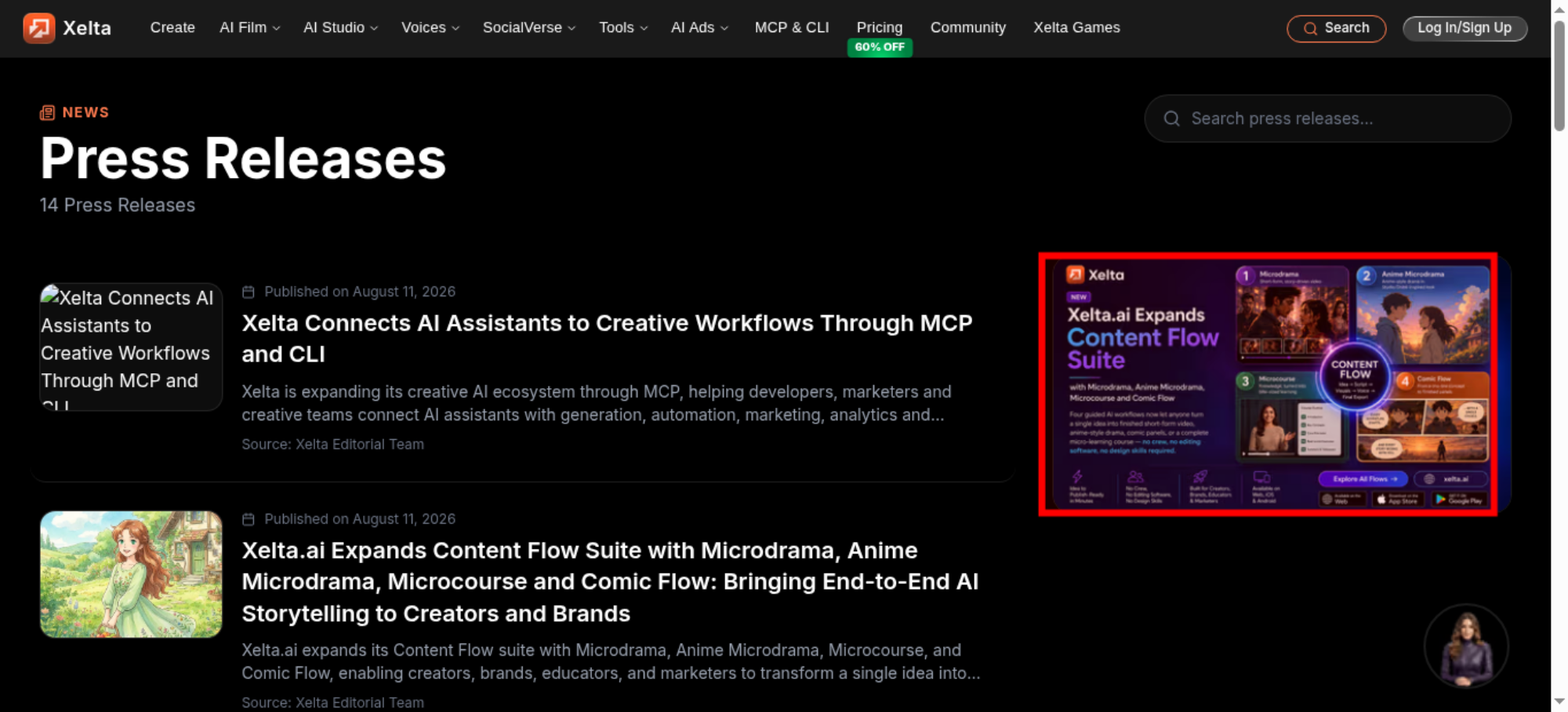Viewport: 1568px width, 712px height.
Task: Expand the Tools dropdown
Action: coord(623,27)
